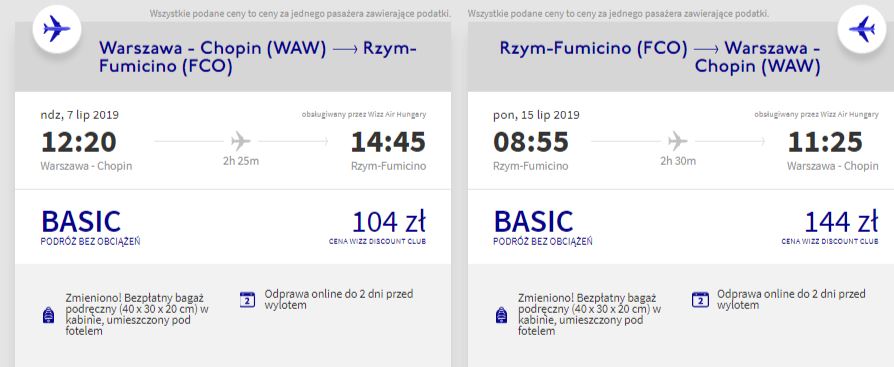Click the online check-in calendar icon, outbound card
Viewport: 894px width, 367px height.
(247, 299)
